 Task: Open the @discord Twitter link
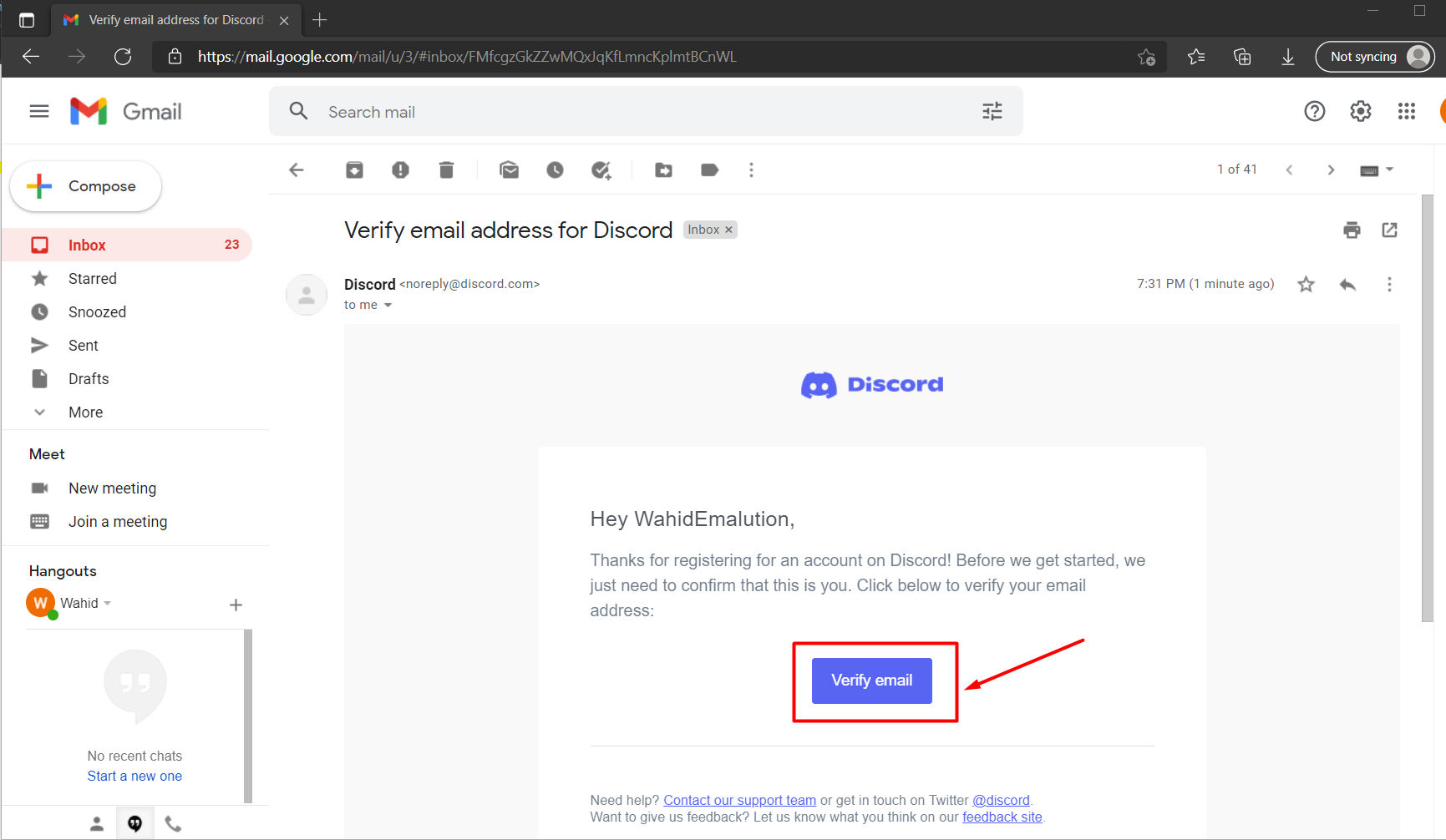pos(1001,800)
